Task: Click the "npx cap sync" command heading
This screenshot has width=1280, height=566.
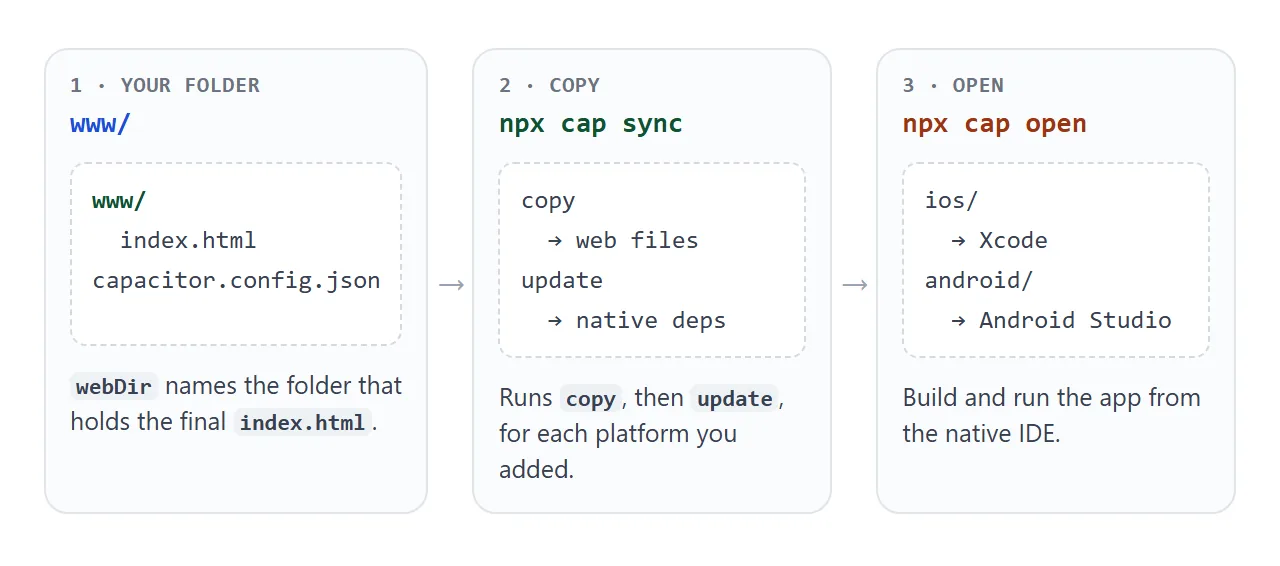Action: click(x=591, y=124)
